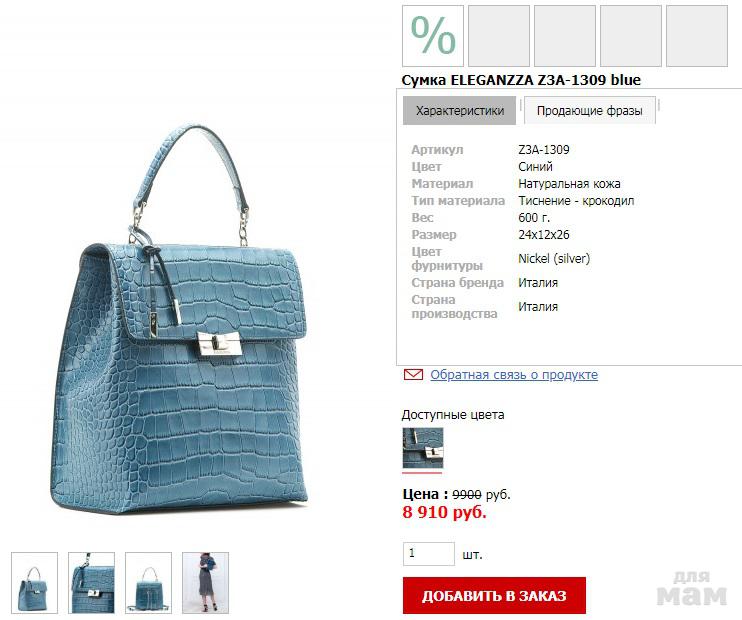Select the clasp close-up thumbnail

point(91,583)
